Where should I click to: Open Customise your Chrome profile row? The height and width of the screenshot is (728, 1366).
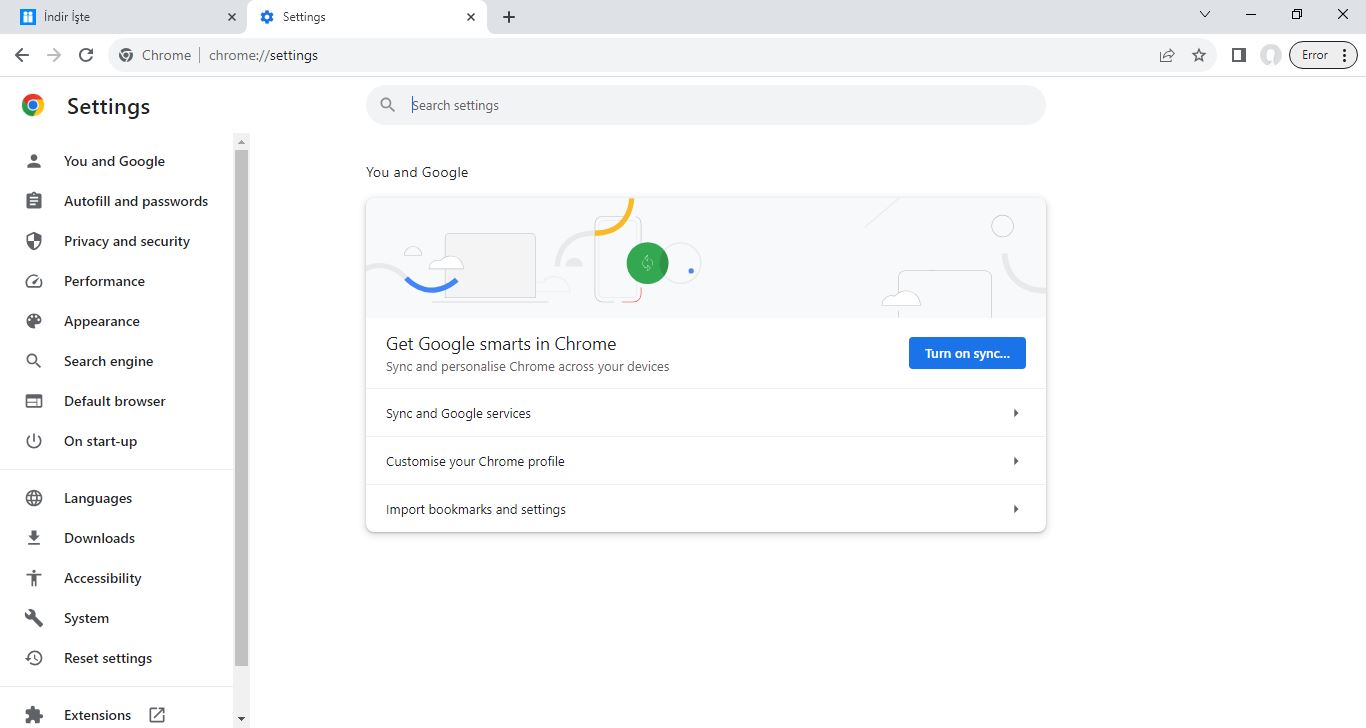[x=706, y=461]
